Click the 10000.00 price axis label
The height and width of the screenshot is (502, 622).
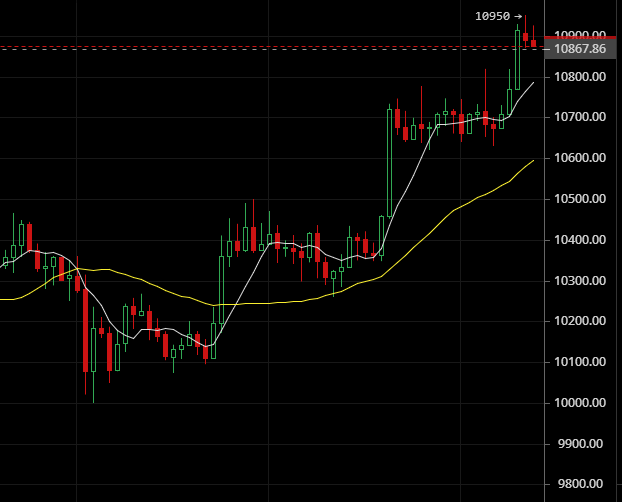(580, 403)
